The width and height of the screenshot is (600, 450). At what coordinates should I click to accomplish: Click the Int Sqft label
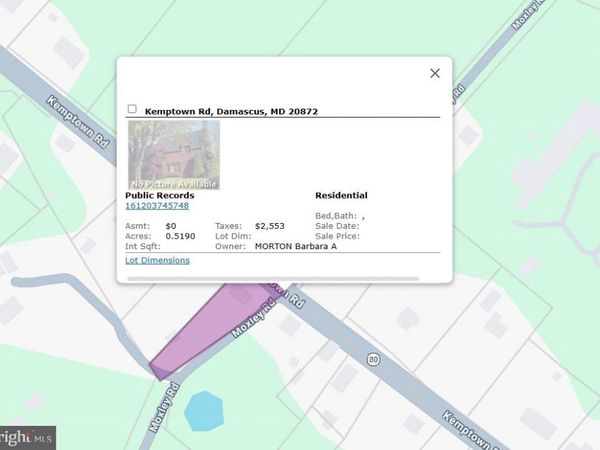pyautogui.click(x=143, y=246)
